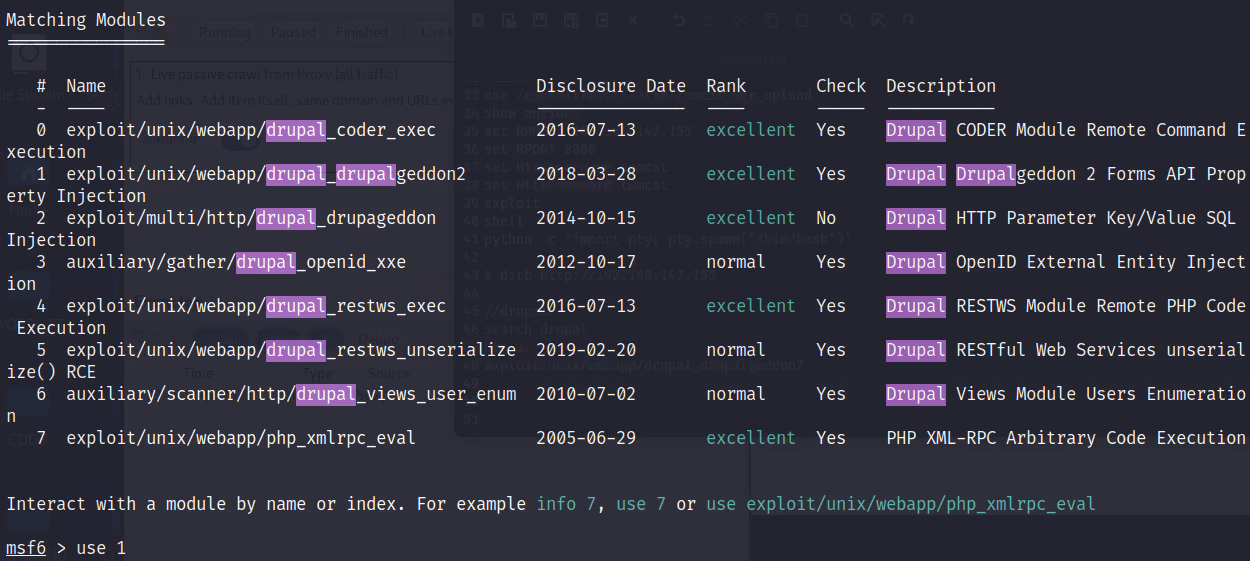
Task: Click module path exploit/multi/http/drupal_drupageddon
Action: click(251, 218)
